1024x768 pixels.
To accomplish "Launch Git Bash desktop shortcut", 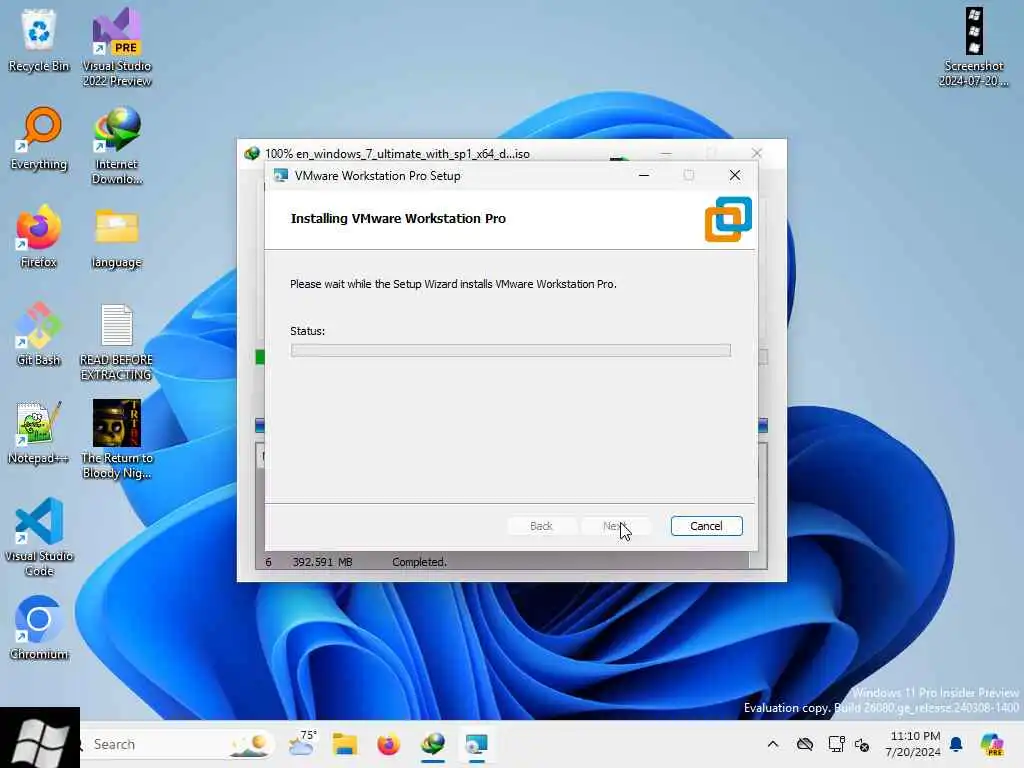I will 39,334.
